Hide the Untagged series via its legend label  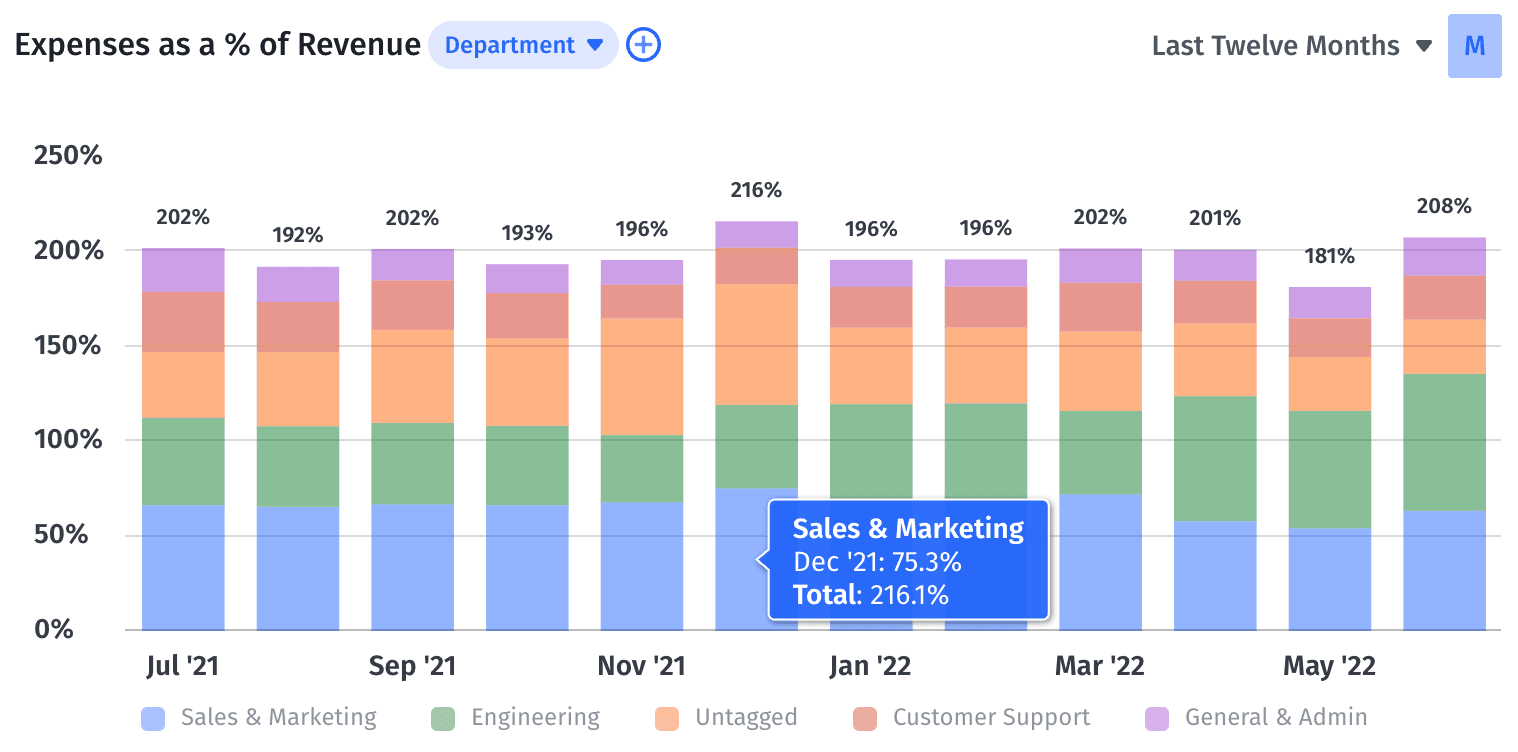pos(746,717)
